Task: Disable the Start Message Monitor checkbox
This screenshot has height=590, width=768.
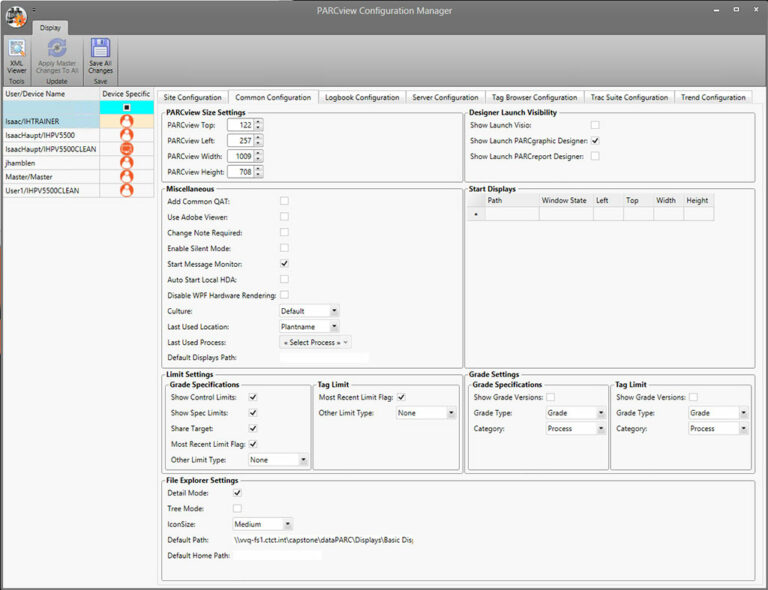Action: [x=284, y=263]
